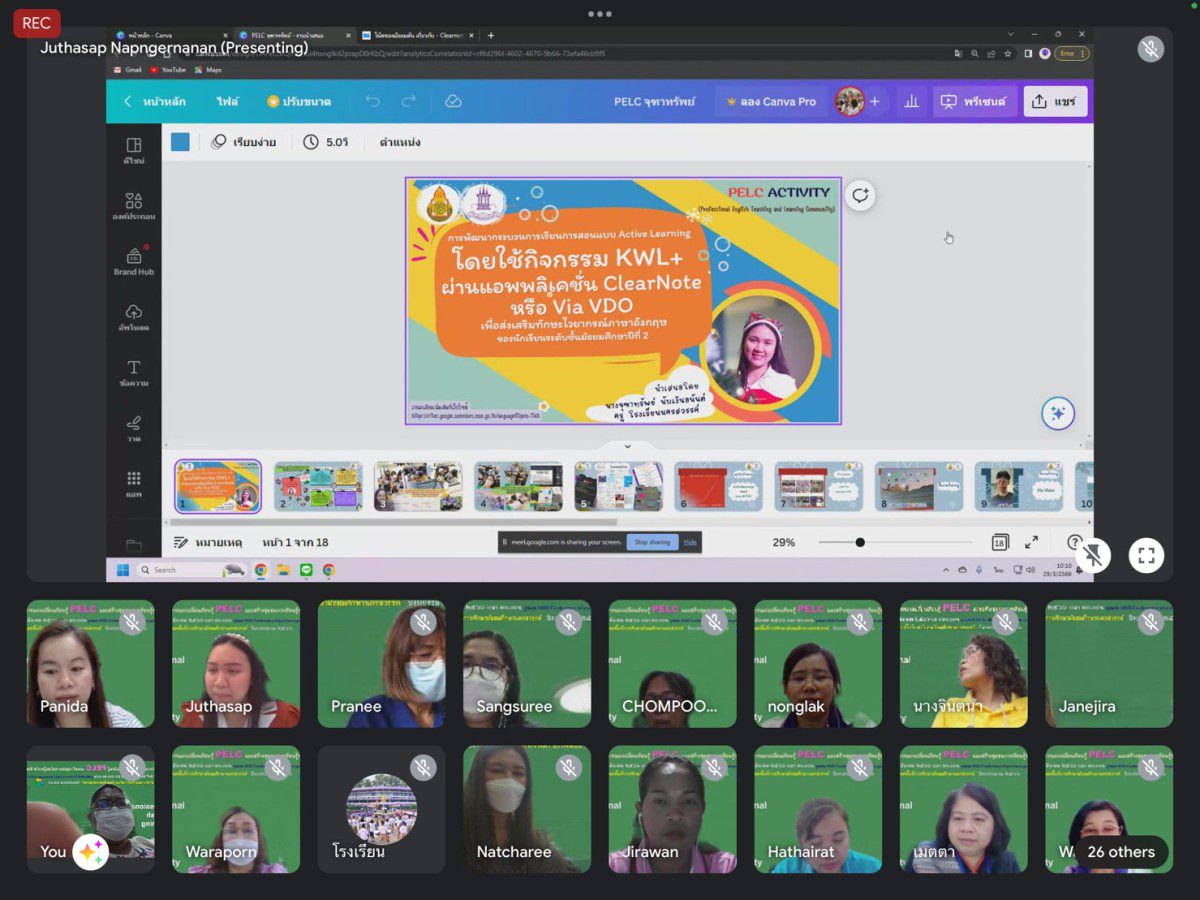The image size is (1200, 900).
Task: Click the muted mic icon on Hathairat tile
Action: click(x=859, y=768)
